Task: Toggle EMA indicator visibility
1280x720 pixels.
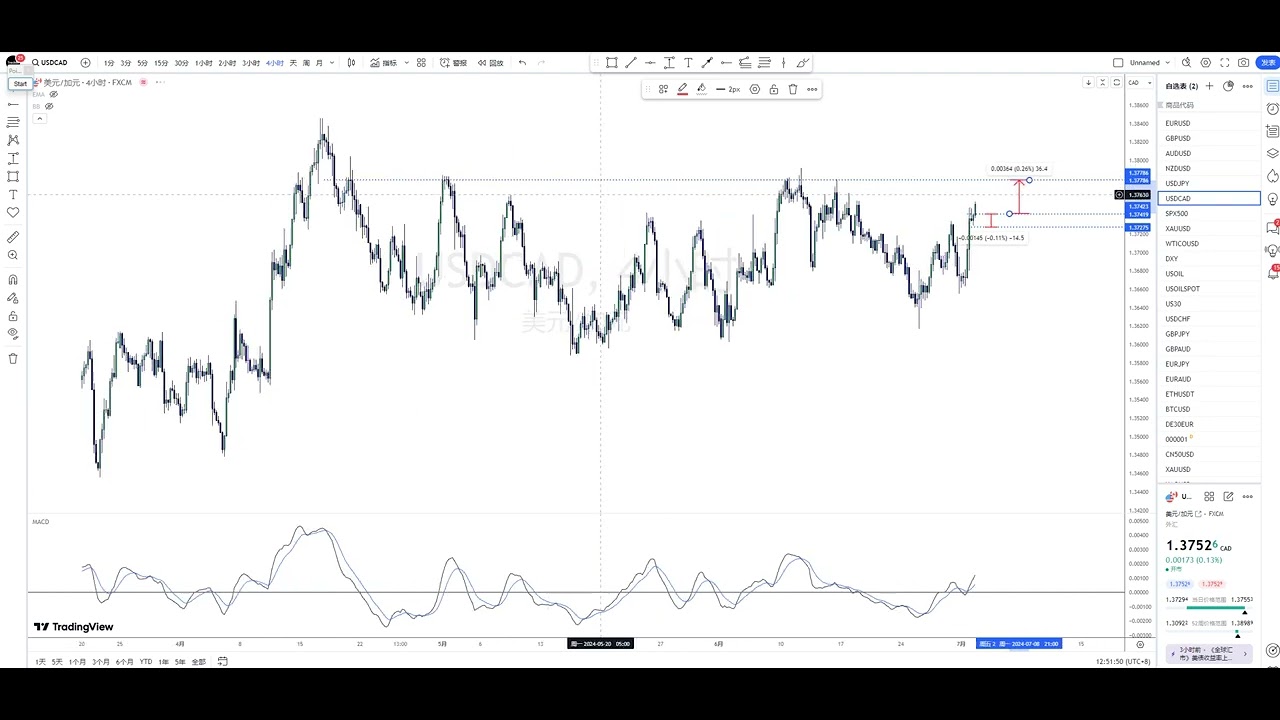Action: point(53,94)
